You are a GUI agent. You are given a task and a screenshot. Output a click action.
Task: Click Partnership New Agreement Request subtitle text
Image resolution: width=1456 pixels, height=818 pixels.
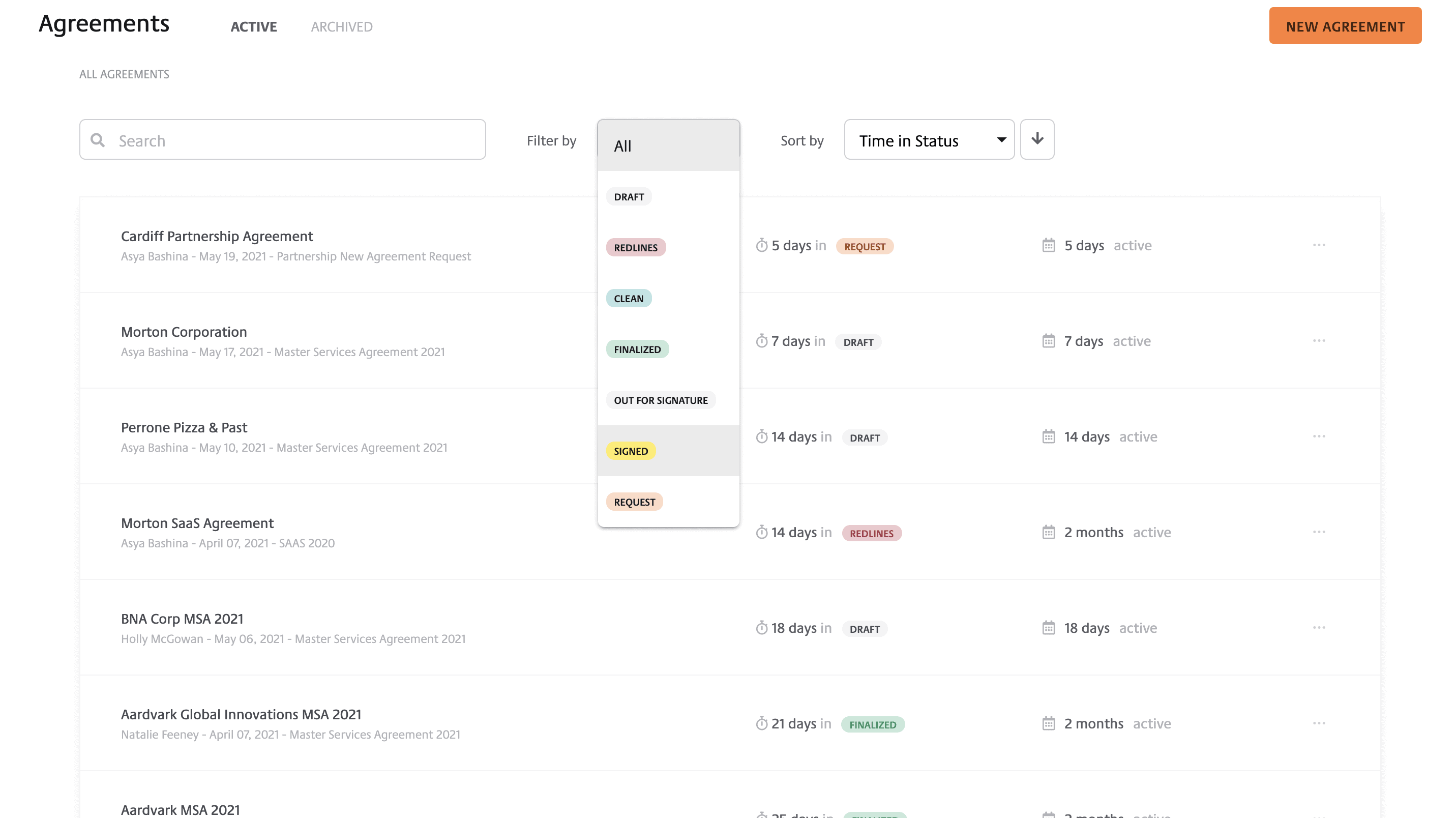[x=374, y=256]
